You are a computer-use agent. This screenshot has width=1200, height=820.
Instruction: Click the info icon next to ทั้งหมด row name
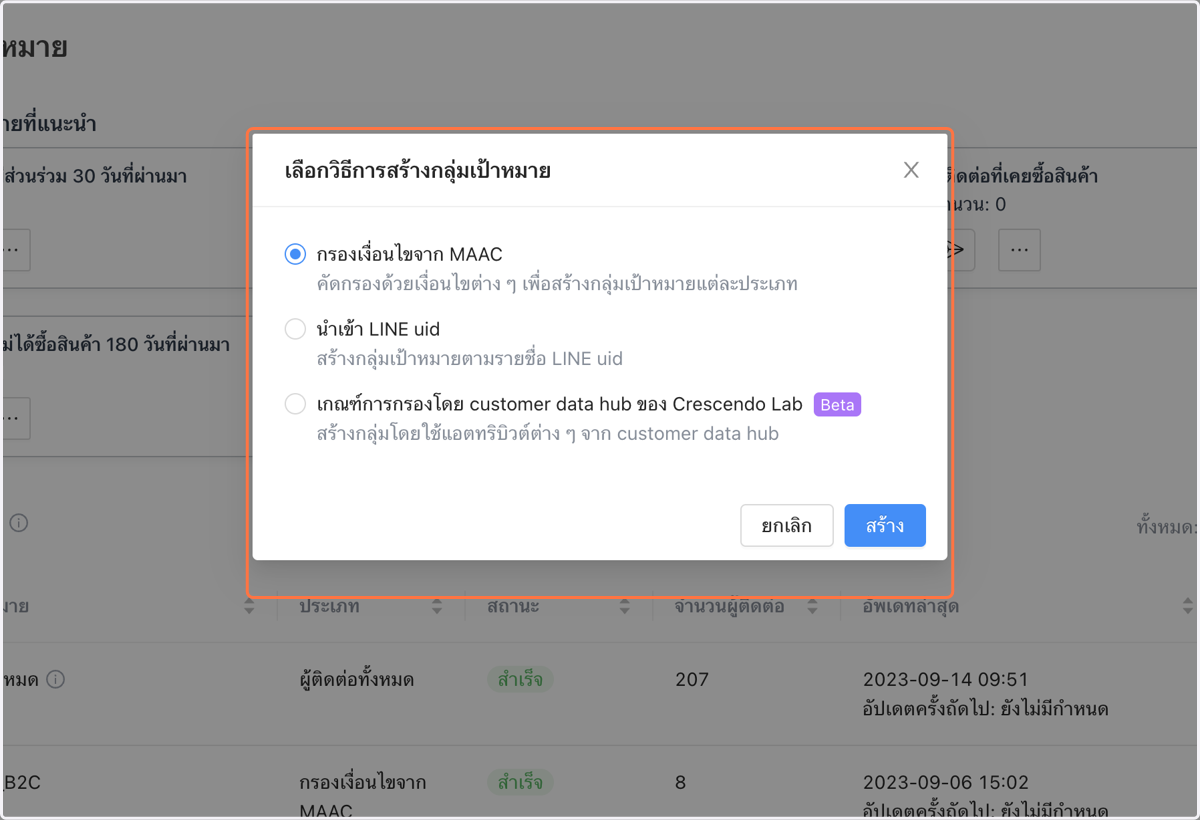pyautogui.click(x=56, y=680)
